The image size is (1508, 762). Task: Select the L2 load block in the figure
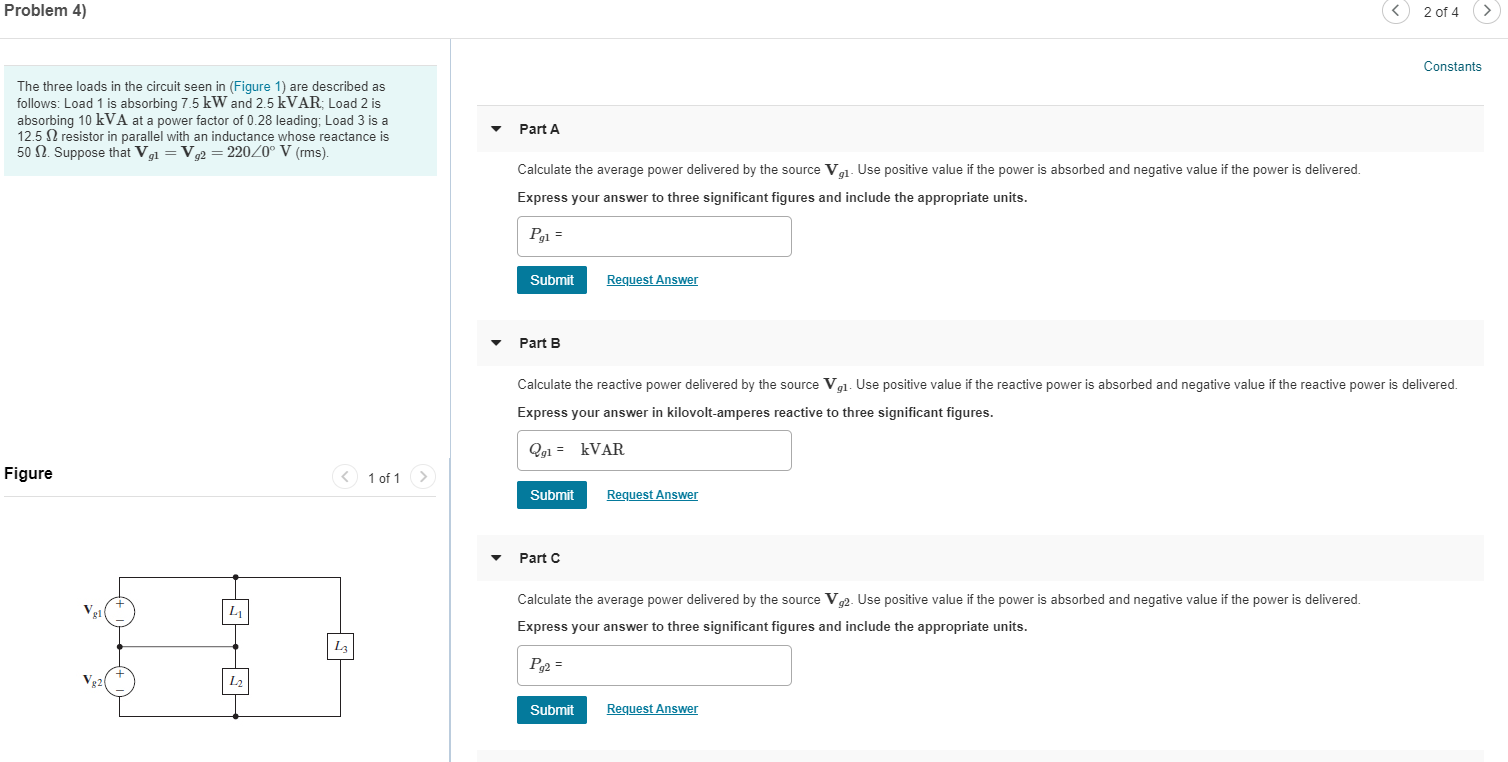pos(235,681)
